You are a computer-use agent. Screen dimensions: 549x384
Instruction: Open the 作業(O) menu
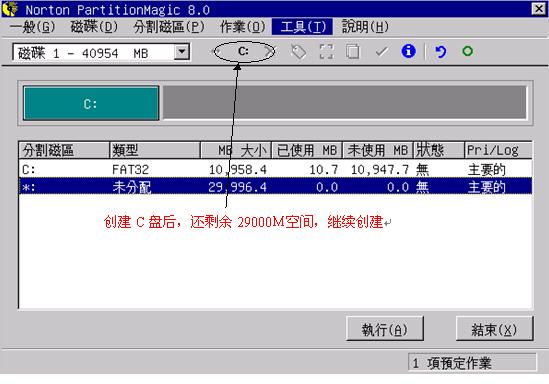(x=243, y=27)
